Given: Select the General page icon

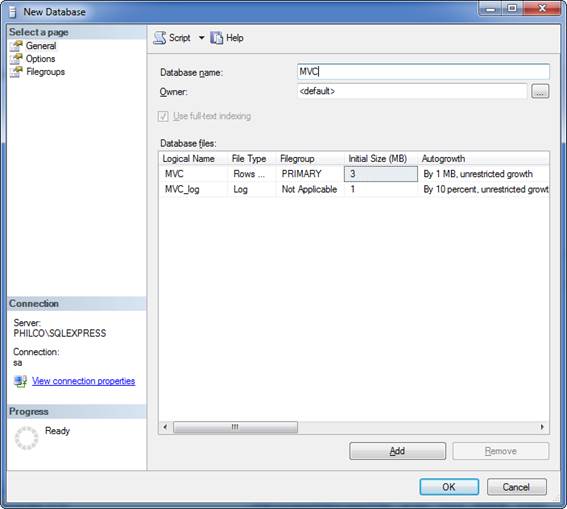Looking at the screenshot, I should pos(16,46).
